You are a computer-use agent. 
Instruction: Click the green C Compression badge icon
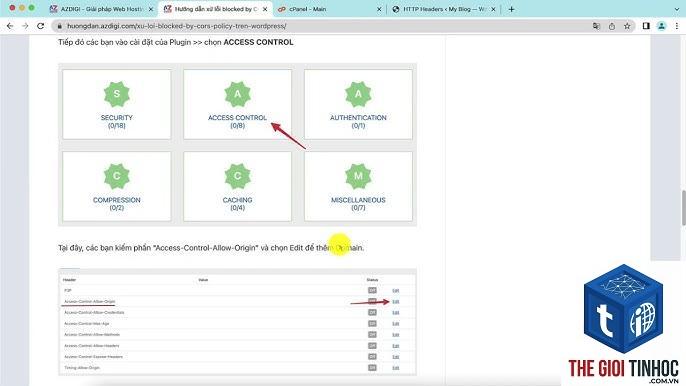point(117,176)
